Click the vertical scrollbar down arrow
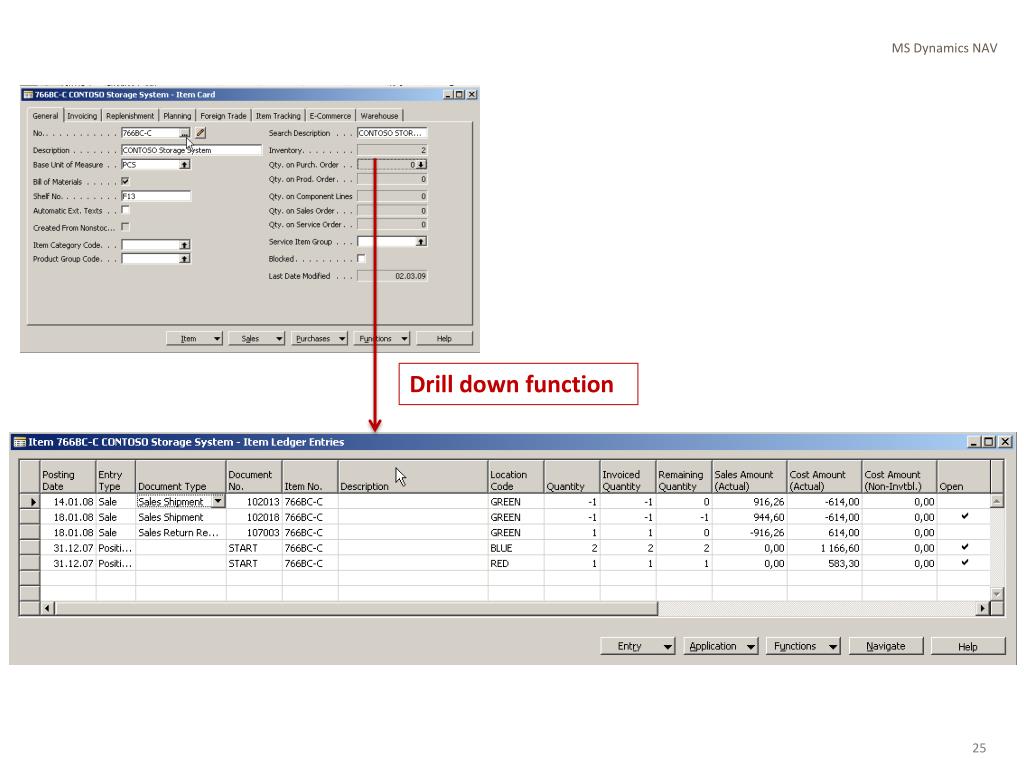This screenshot has height=768, width=1024. (x=997, y=594)
